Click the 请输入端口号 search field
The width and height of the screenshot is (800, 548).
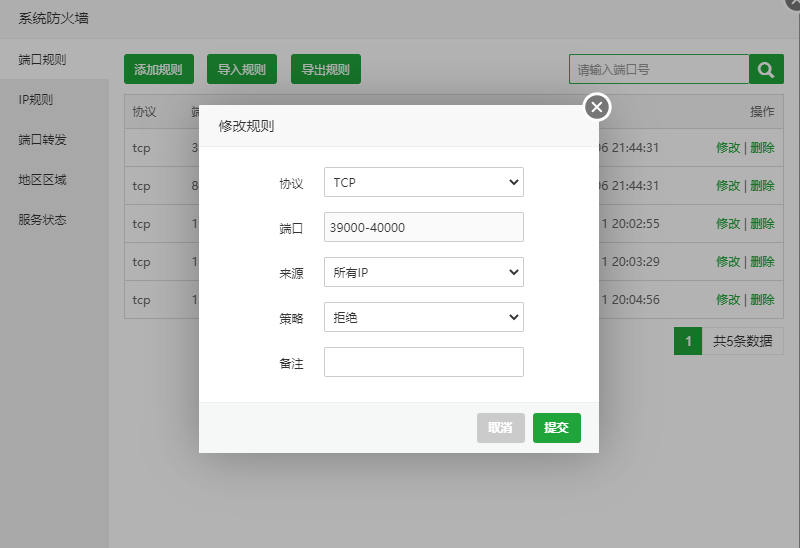(x=659, y=69)
